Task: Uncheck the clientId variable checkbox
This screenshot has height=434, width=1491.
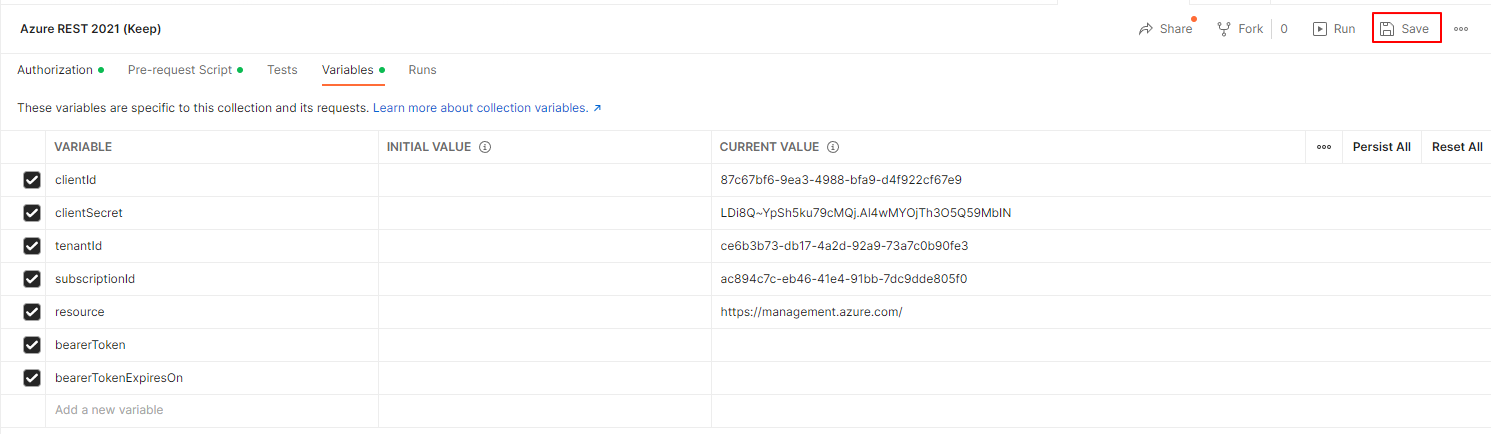Action: (x=32, y=180)
